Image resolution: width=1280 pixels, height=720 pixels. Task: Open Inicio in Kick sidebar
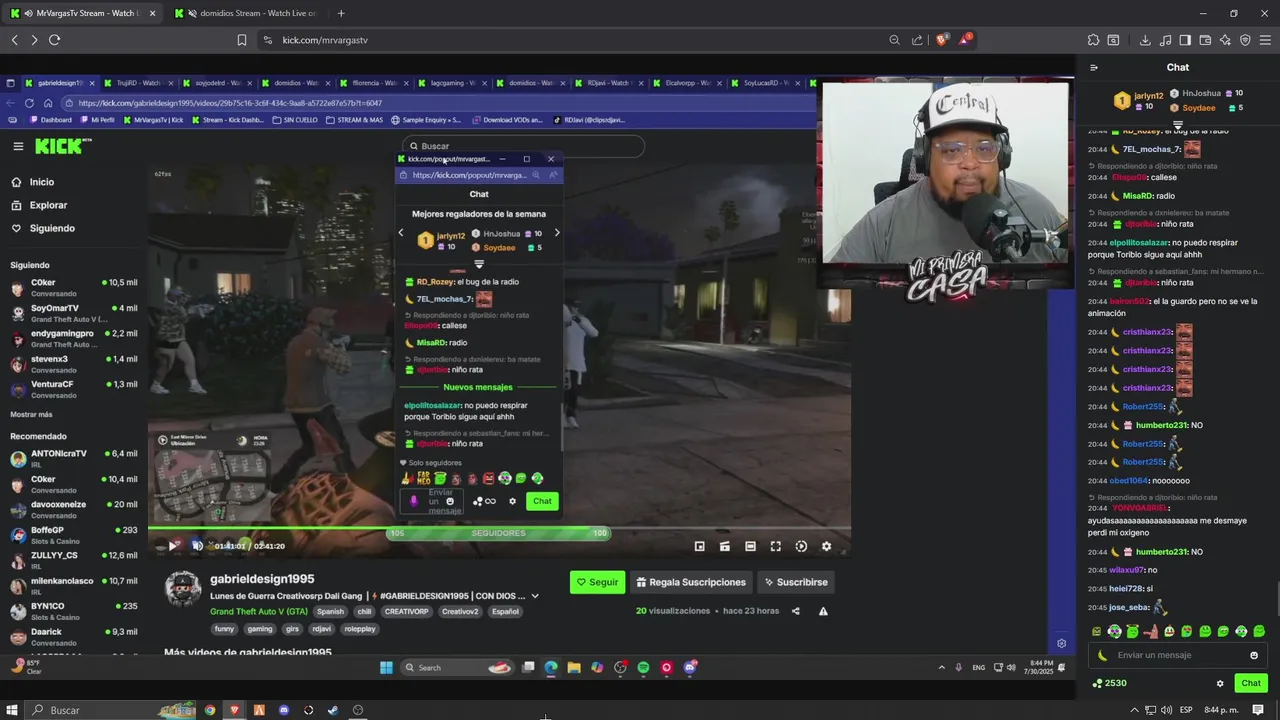tap(41, 182)
